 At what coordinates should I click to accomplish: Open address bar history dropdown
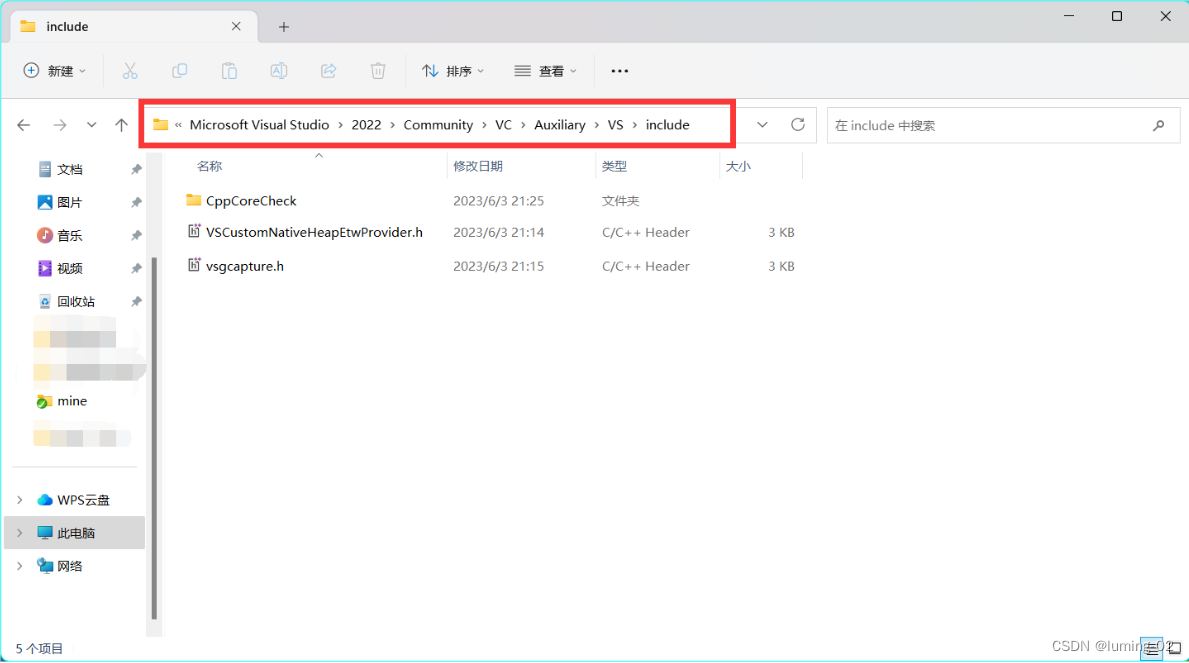[762, 124]
